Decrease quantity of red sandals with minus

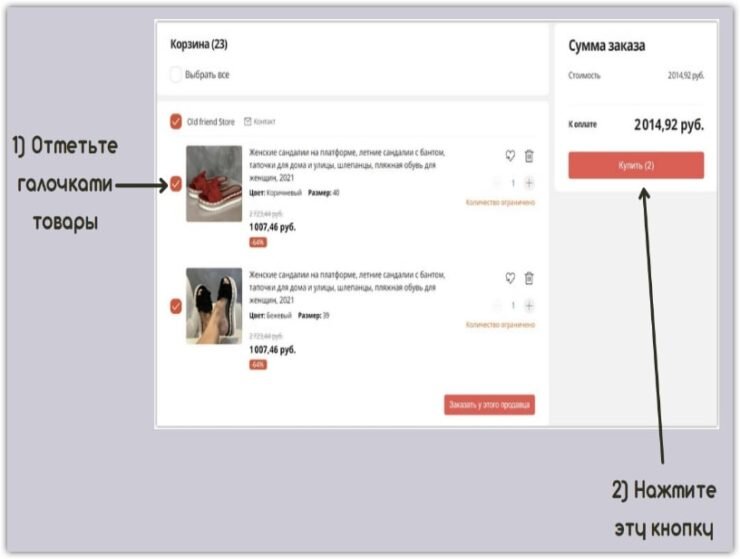click(497, 183)
